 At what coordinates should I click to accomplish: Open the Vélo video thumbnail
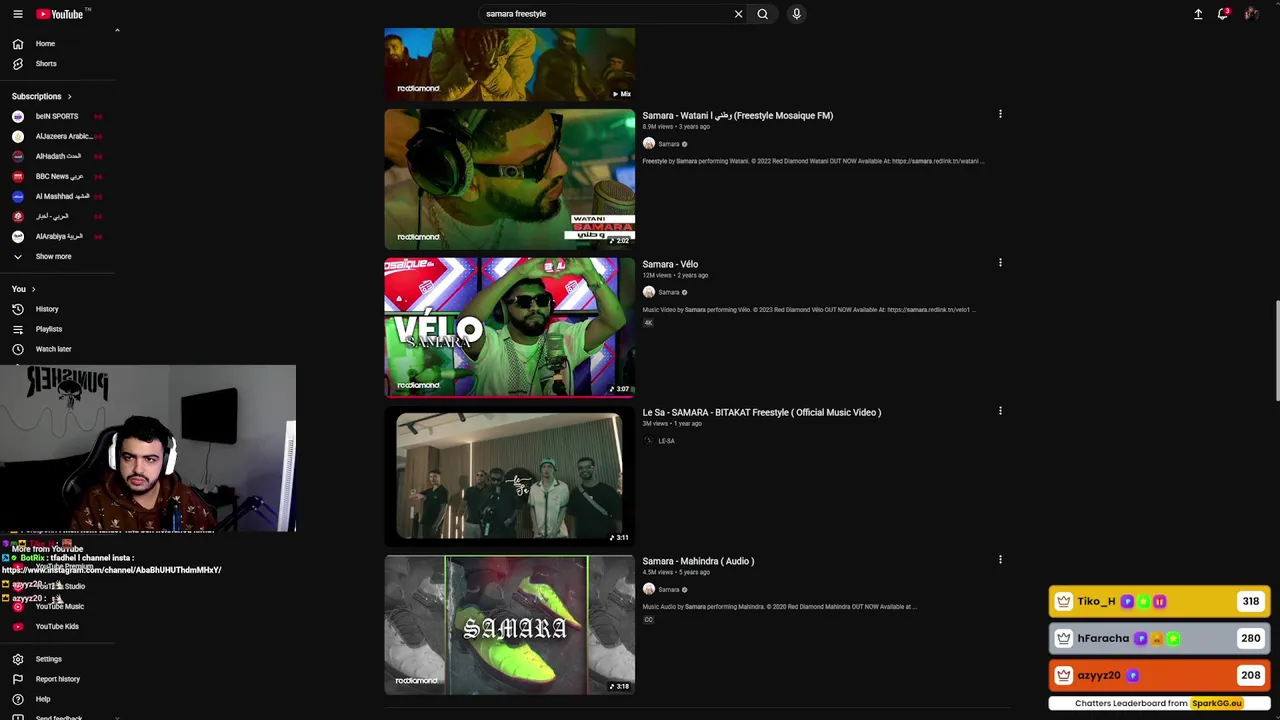click(509, 327)
